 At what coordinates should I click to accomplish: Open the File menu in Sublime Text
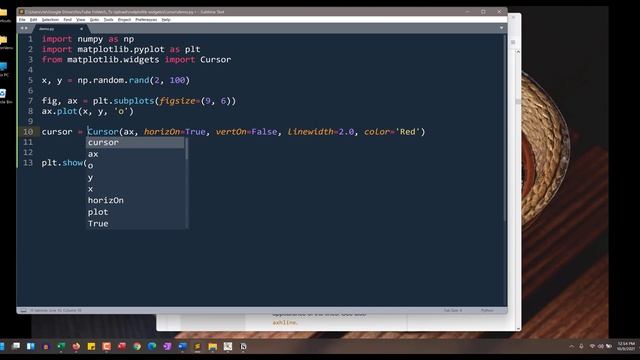(22, 20)
